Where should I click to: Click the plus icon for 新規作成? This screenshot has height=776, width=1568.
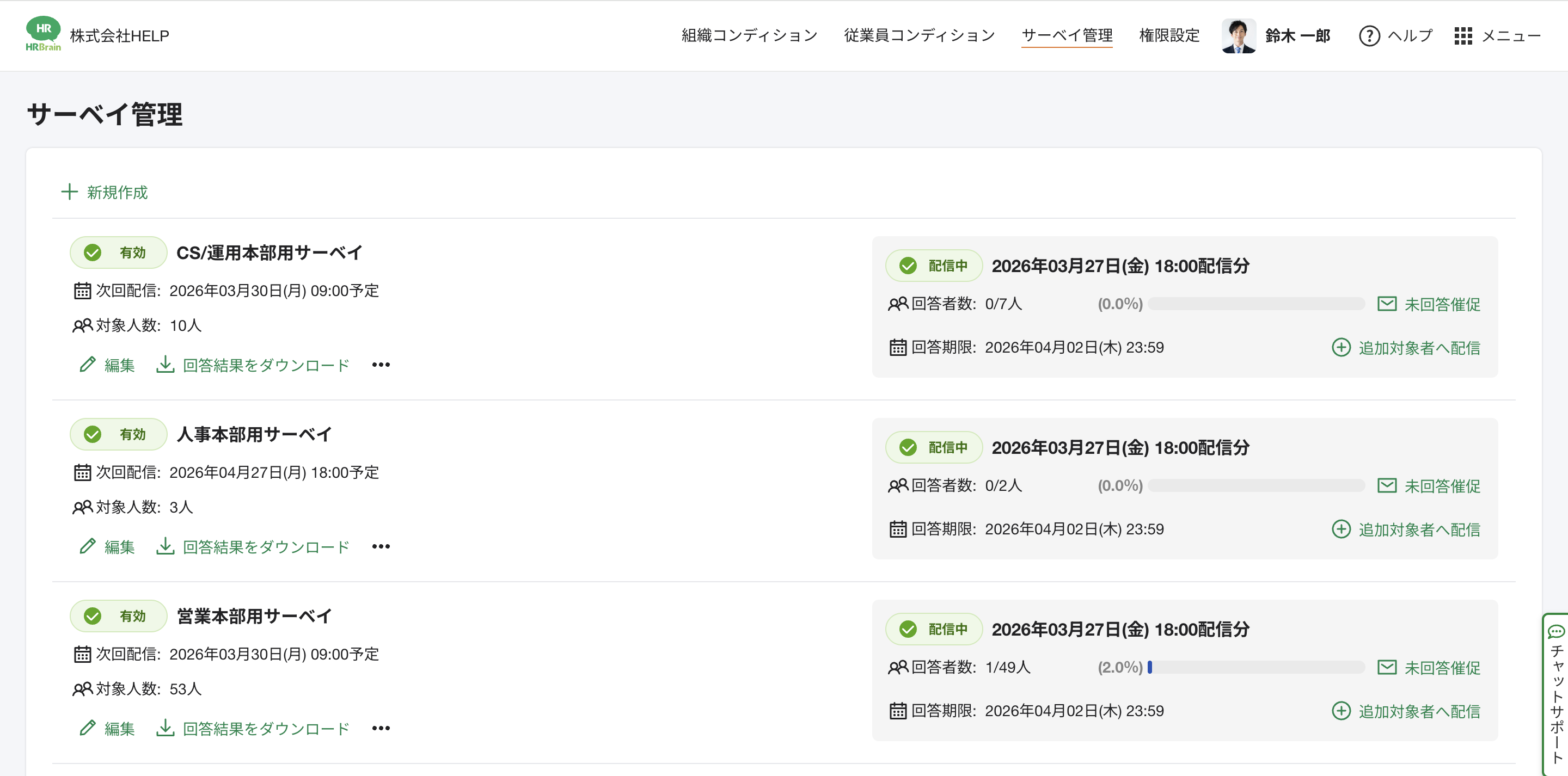[69, 192]
